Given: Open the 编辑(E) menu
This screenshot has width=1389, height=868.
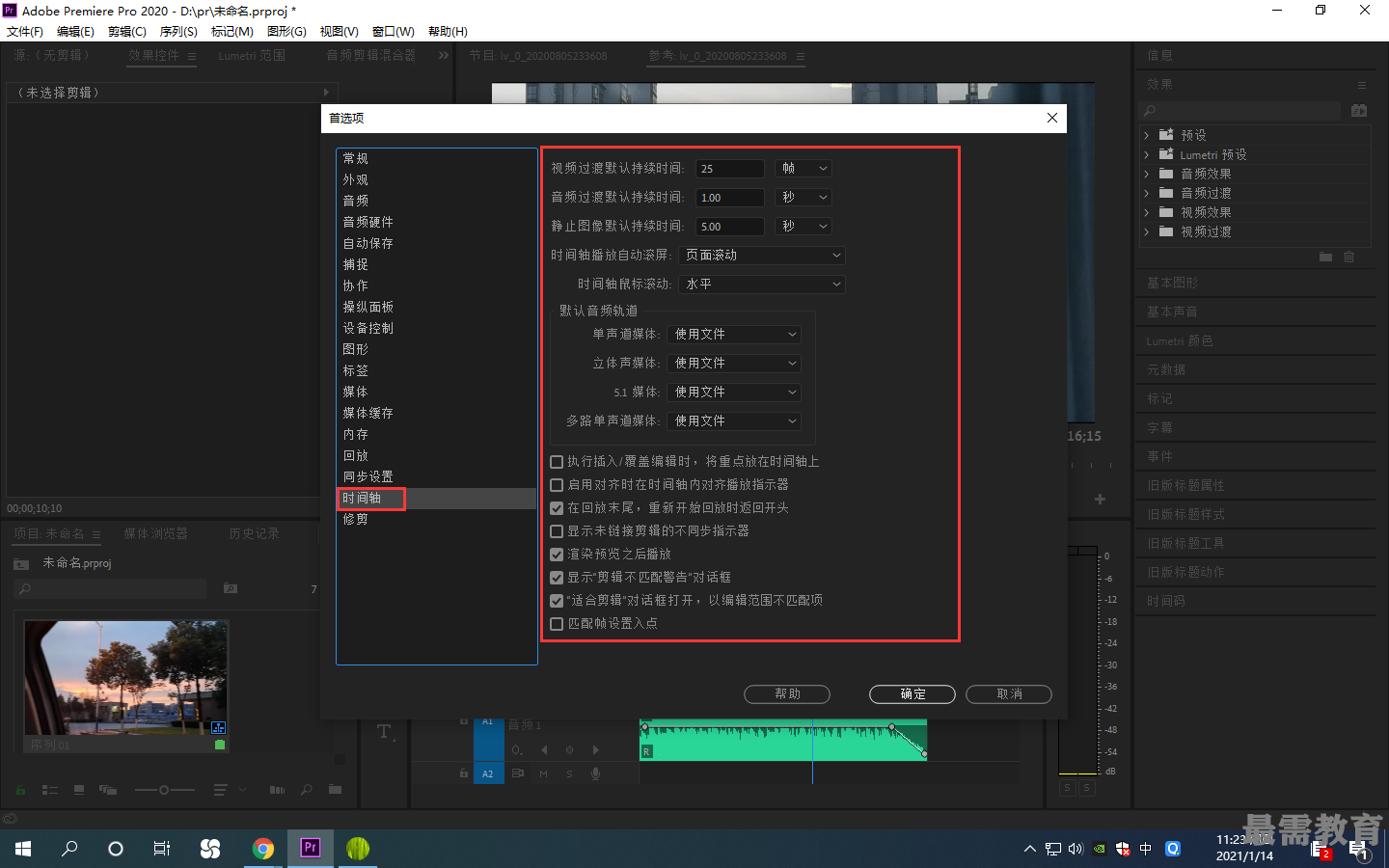Looking at the screenshot, I should [x=75, y=32].
